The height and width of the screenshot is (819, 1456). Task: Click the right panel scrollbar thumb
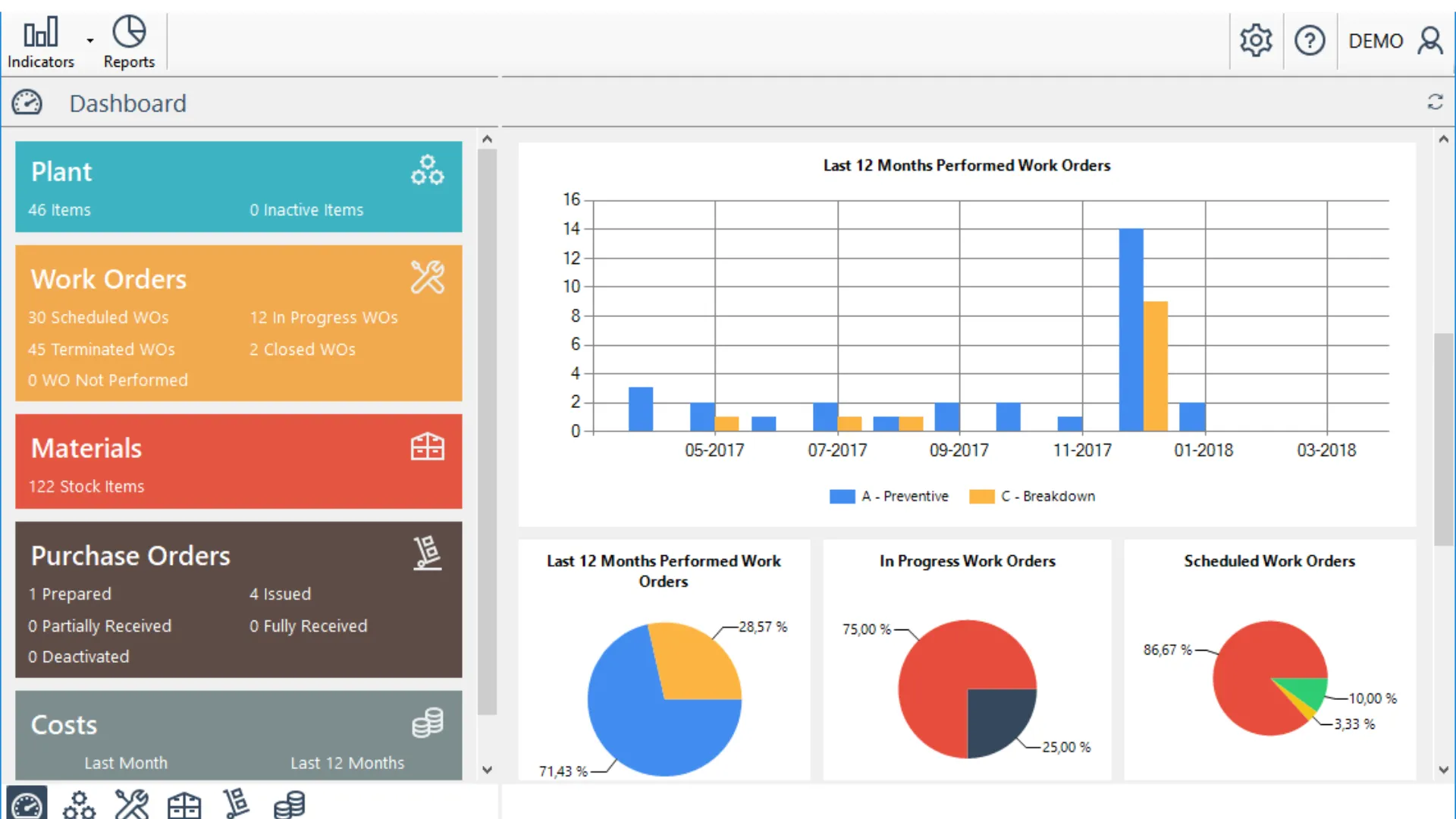[1443, 440]
